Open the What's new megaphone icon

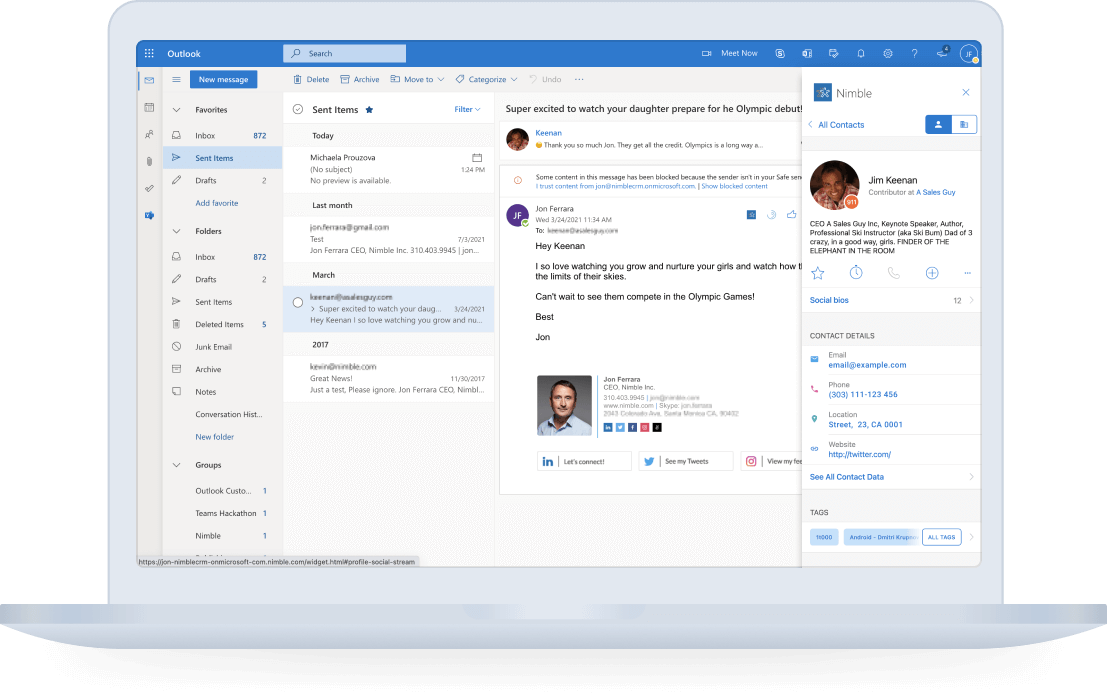[x=942, y=53]
